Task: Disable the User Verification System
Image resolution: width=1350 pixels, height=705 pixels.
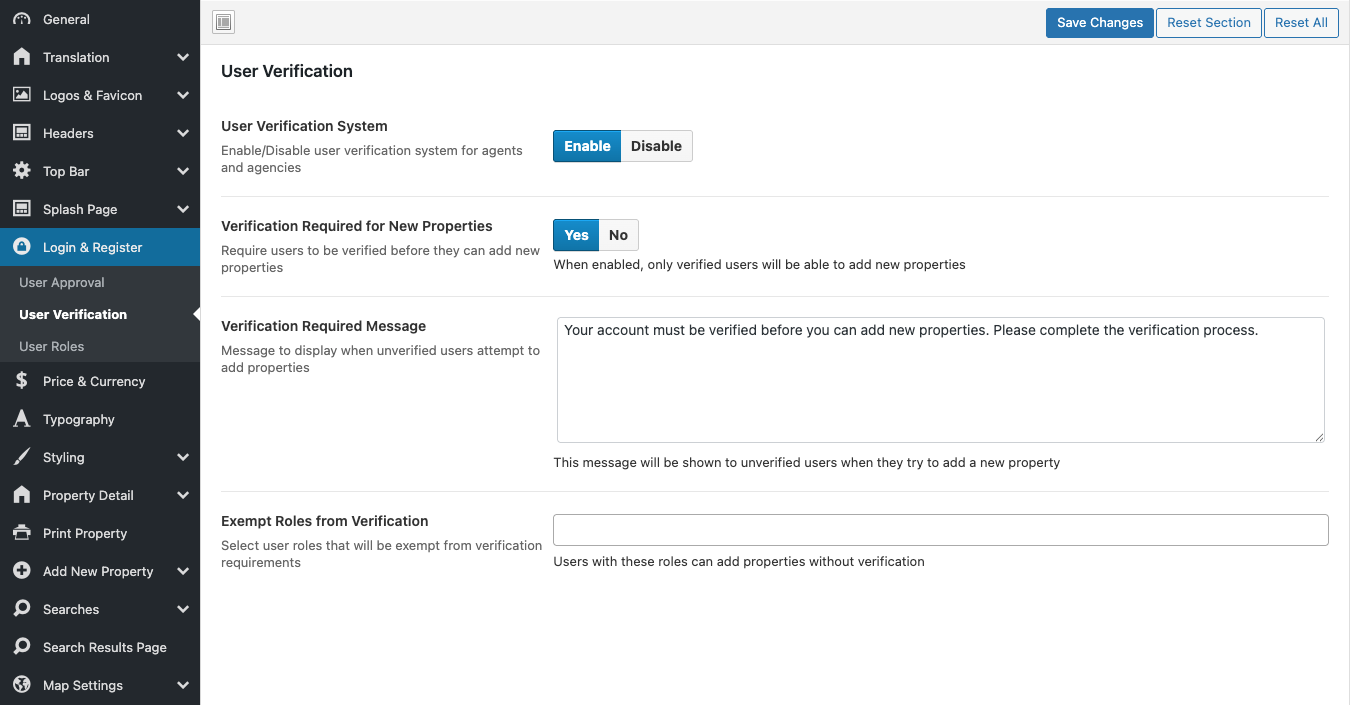Action: click(x=656, y=146)
